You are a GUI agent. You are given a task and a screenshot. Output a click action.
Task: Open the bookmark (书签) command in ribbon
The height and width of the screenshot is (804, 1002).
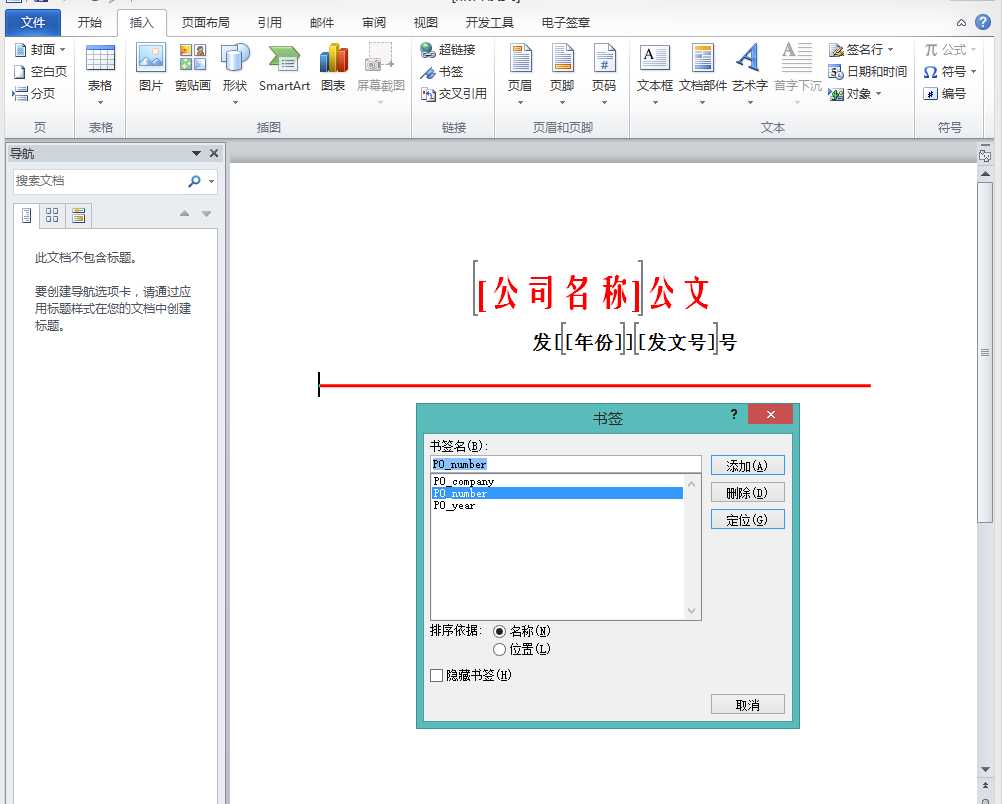(442, 72)
